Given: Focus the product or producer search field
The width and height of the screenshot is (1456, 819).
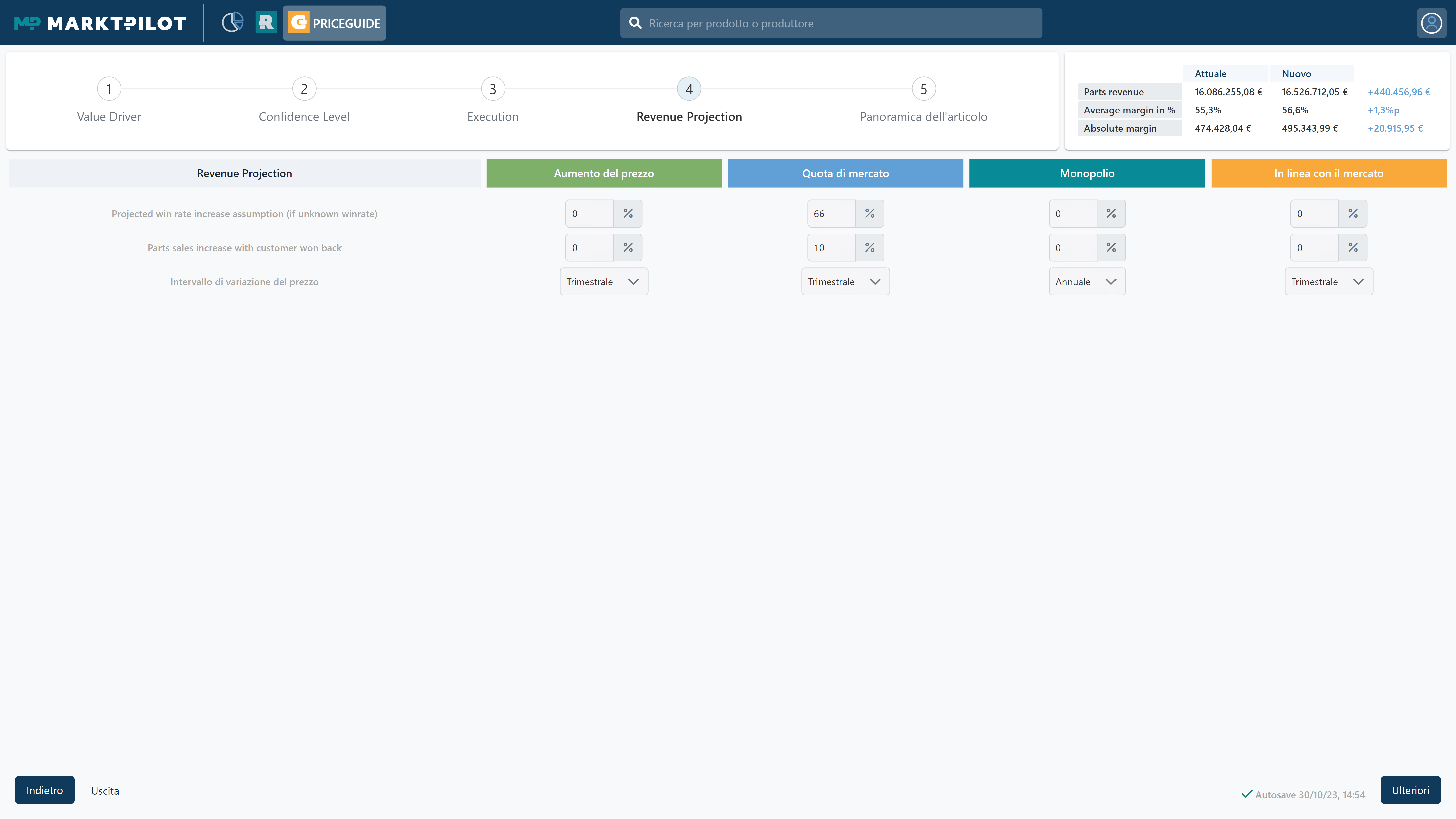Looking at the screenshot, I should (831, 23).
